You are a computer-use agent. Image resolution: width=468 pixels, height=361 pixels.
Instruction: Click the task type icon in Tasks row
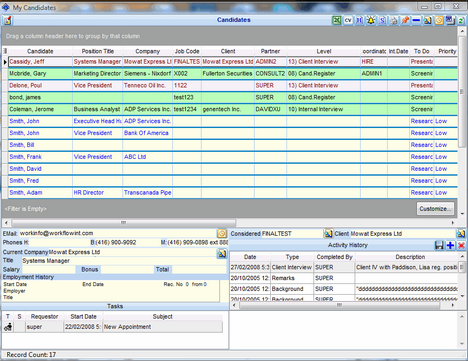click(8, 327)
